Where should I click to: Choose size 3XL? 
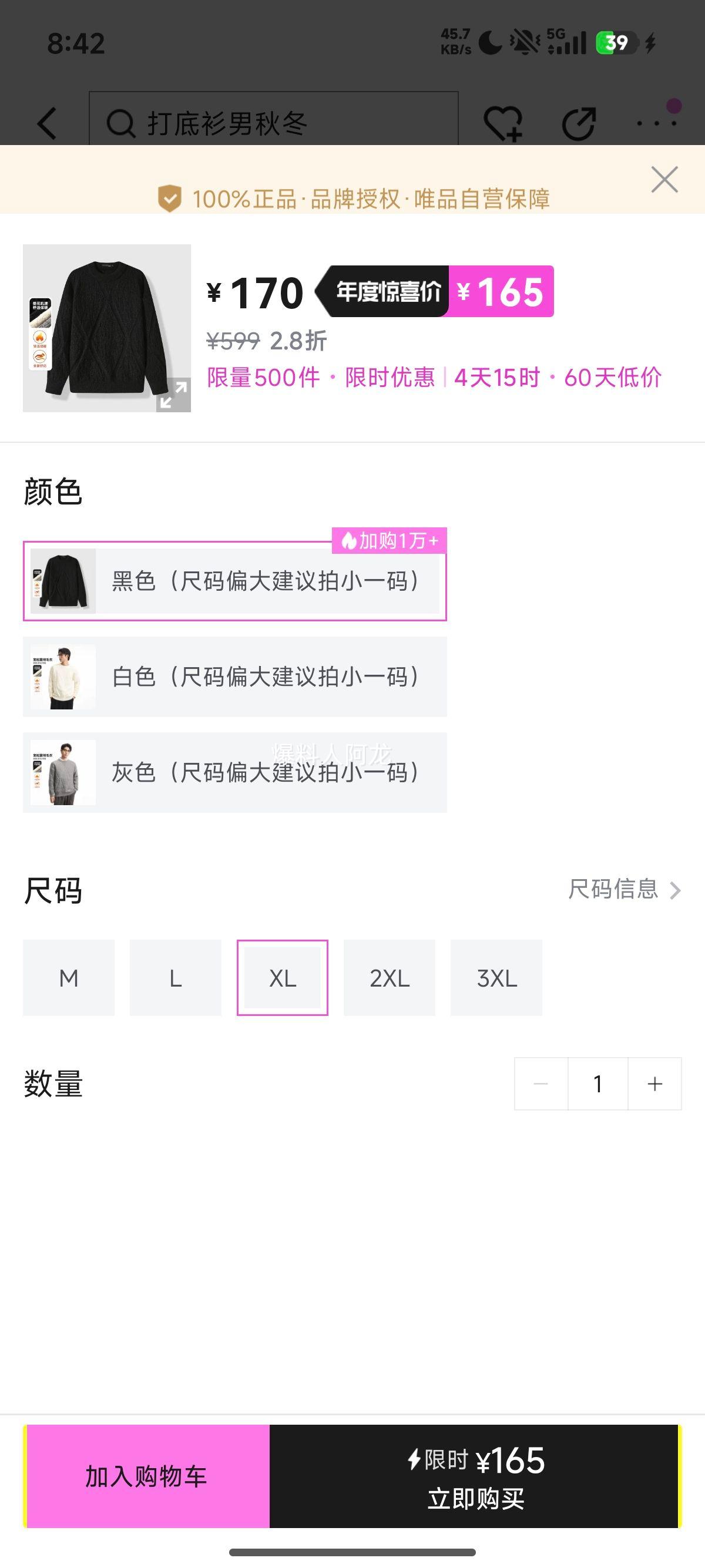tap(496, 978)
